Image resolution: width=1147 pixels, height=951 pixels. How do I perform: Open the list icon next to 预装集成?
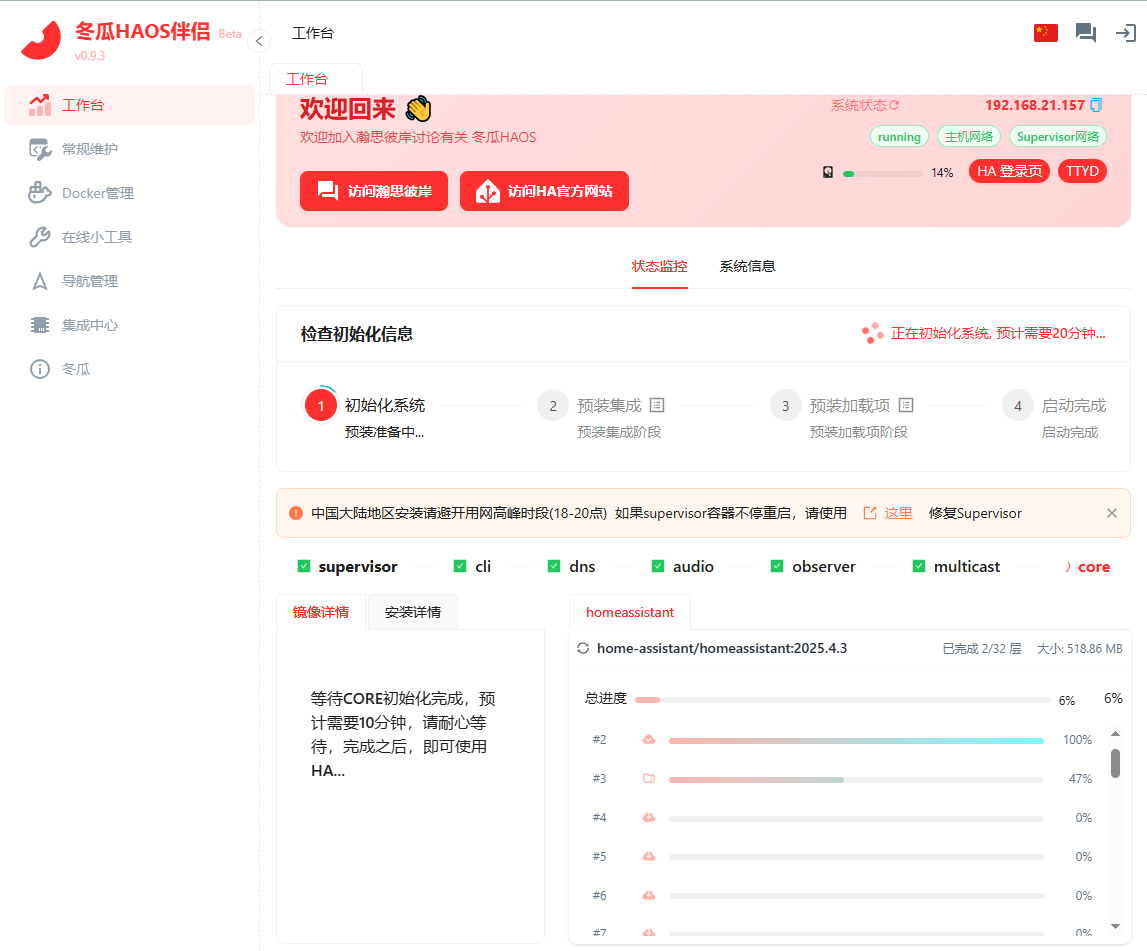(657, 405)
